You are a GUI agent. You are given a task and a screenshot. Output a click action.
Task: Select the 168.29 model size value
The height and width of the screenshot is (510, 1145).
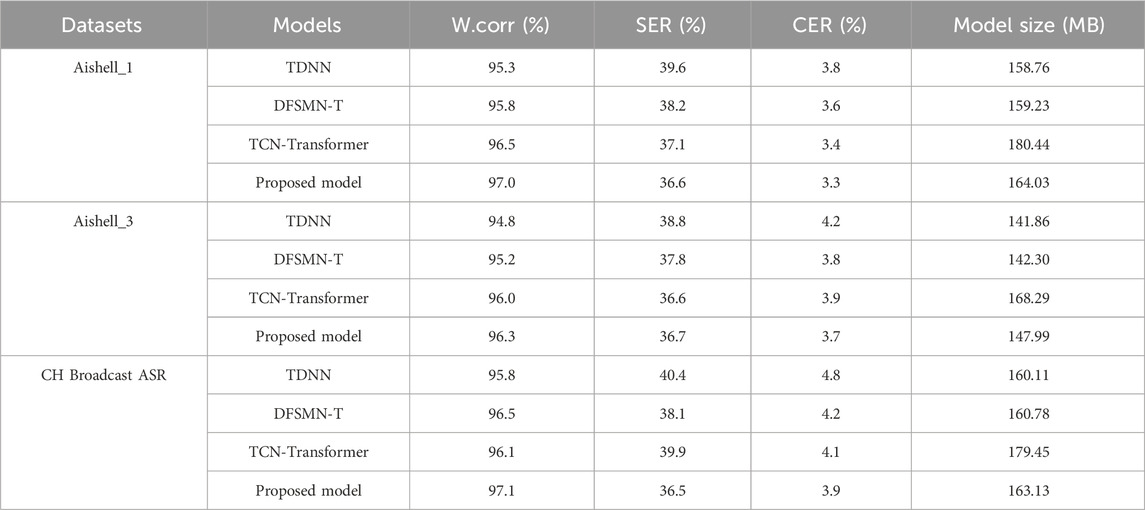coord(1028,298)
